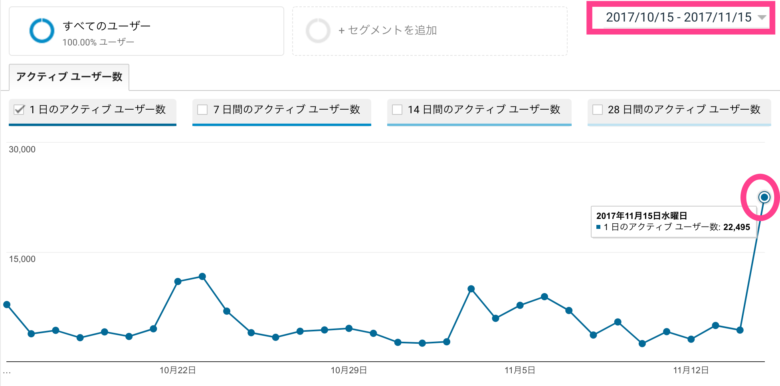Add a segment via + セグメントを追加
The width and height of the screenshot is (780, 386).
430,31
